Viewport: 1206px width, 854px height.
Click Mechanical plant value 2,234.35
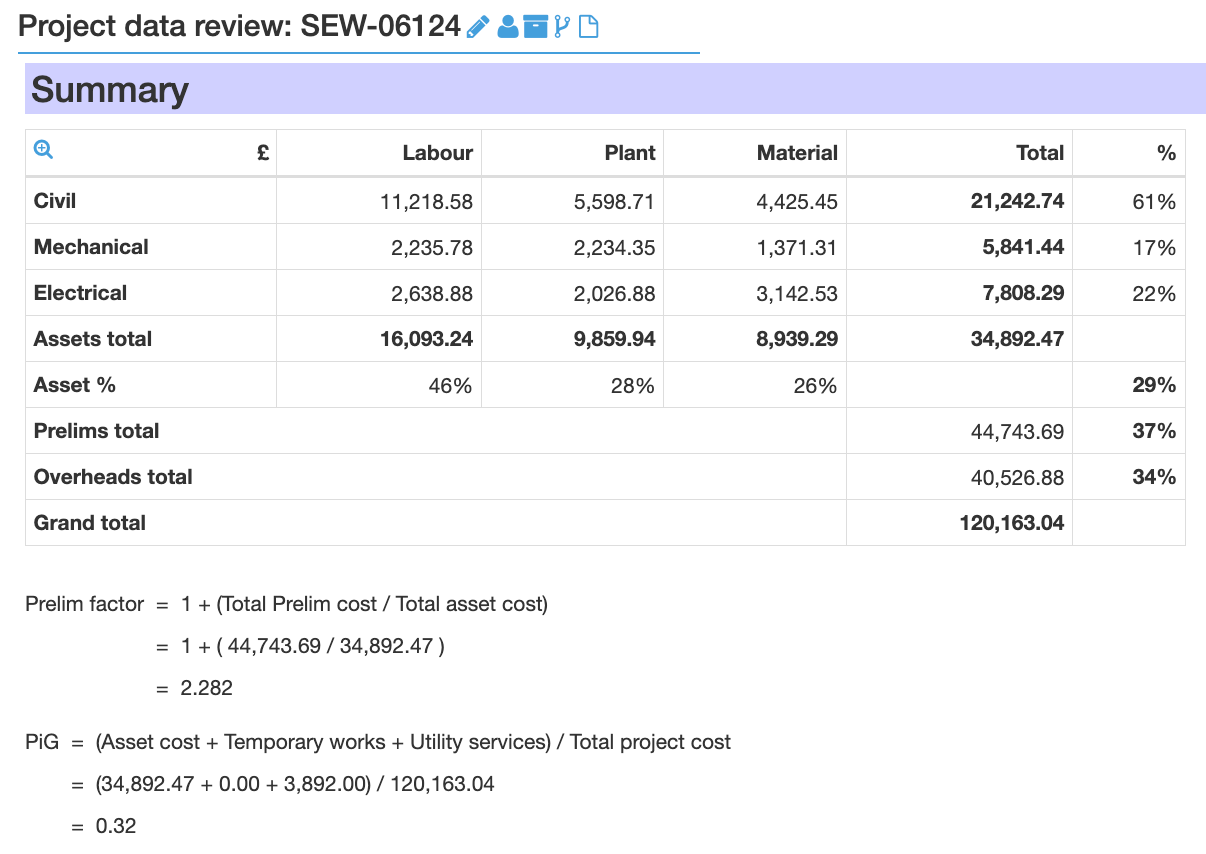(615, 248)
